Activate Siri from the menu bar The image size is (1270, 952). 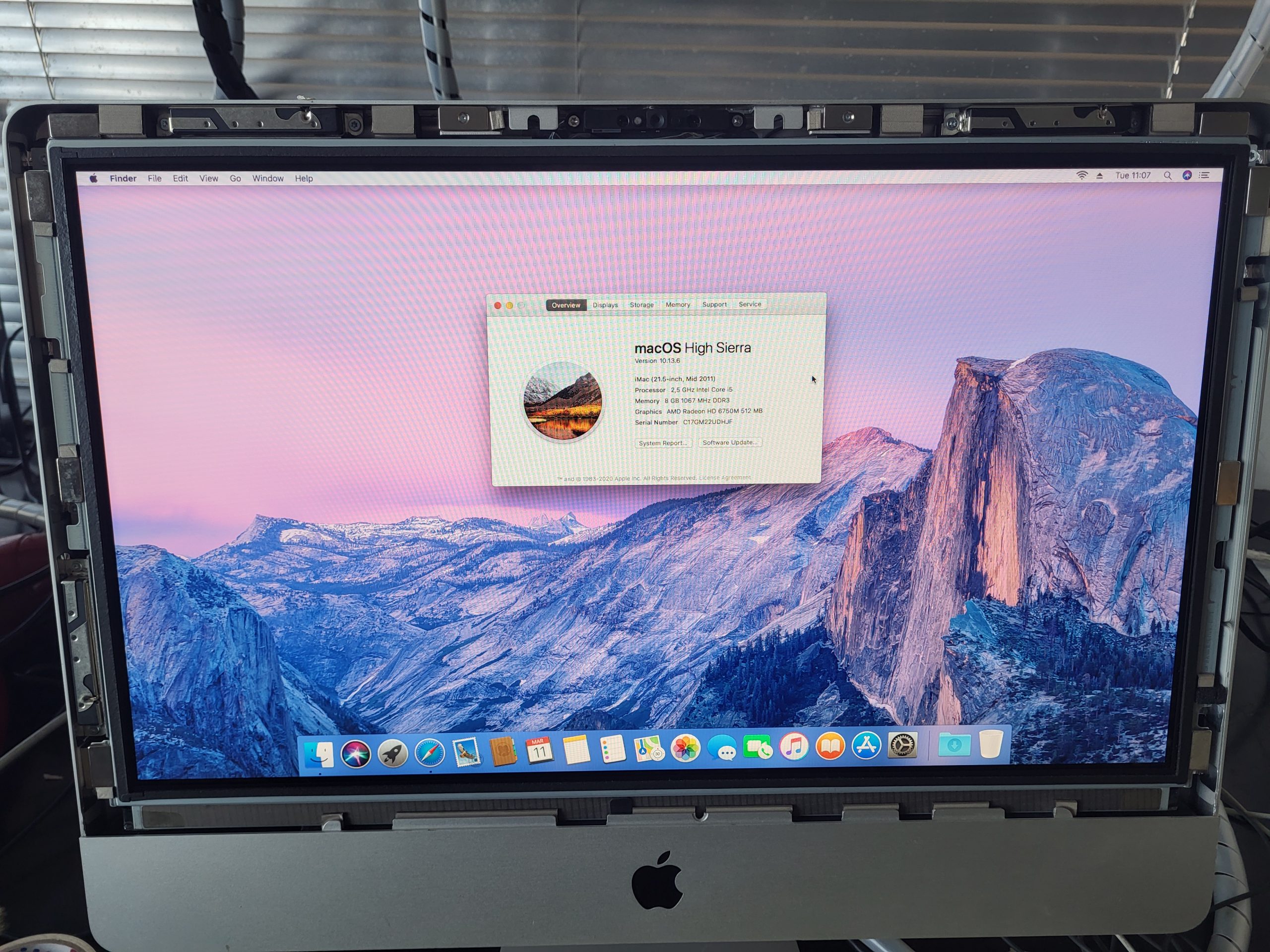1187,176
